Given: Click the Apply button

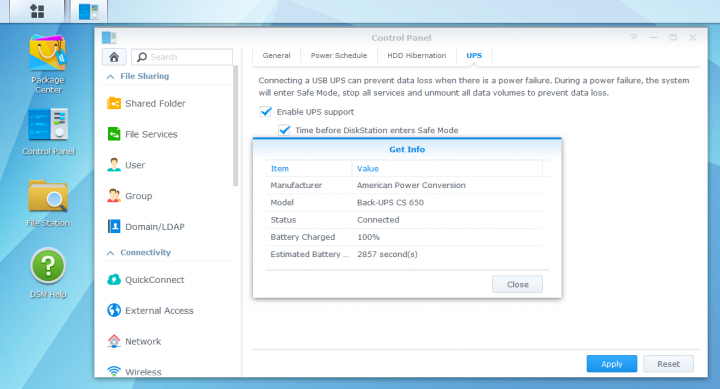Looking at the screenshot, I should (x=612, y=364).
